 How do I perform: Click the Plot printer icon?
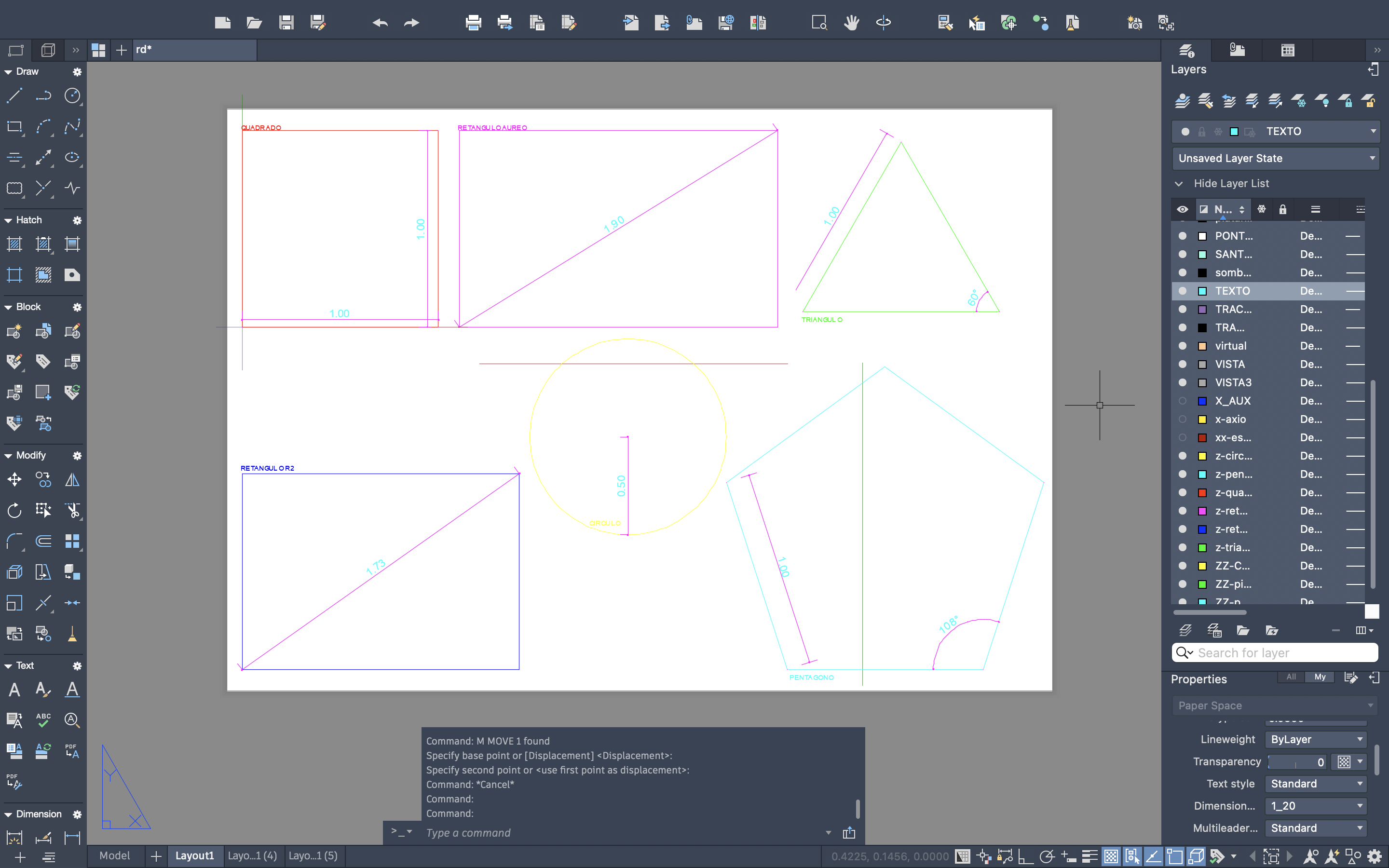click(x=473, y=23)
